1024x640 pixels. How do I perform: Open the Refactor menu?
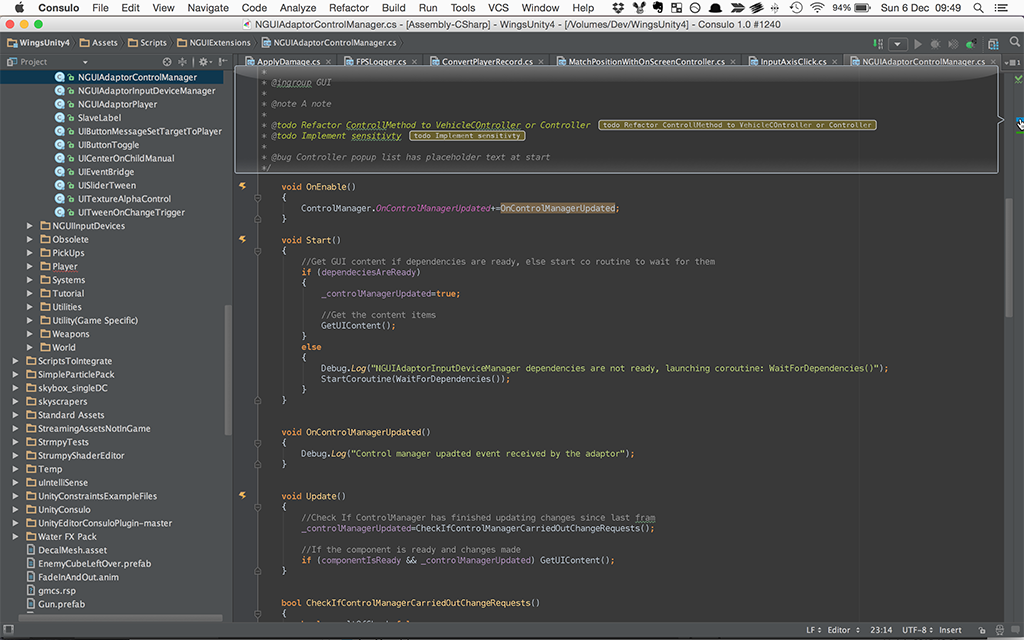click(x=349, y=8)
